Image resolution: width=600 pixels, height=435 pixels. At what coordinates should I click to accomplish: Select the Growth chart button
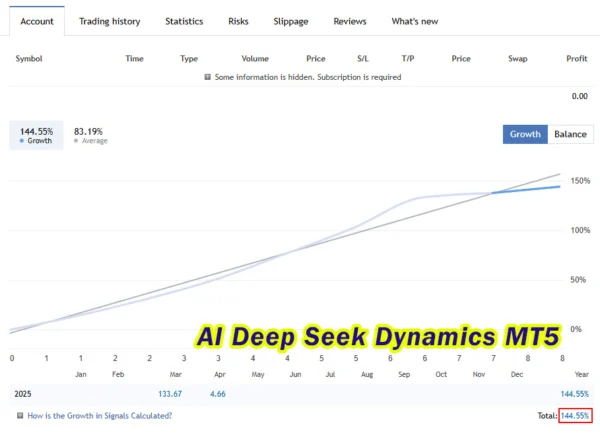(x=525, y=134)
